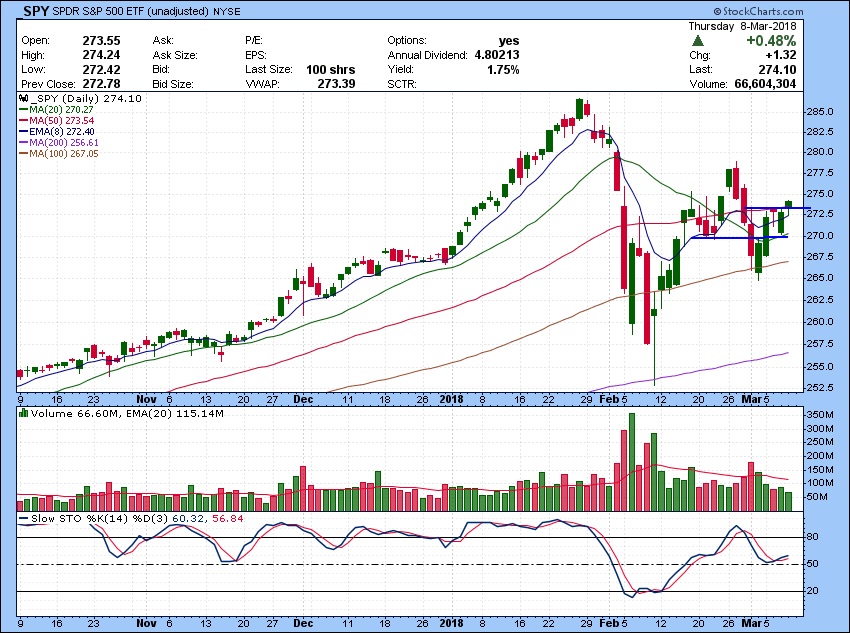Click the tallest green bar in the volume panel
The image size is (850, 633).
pos(632,462)
